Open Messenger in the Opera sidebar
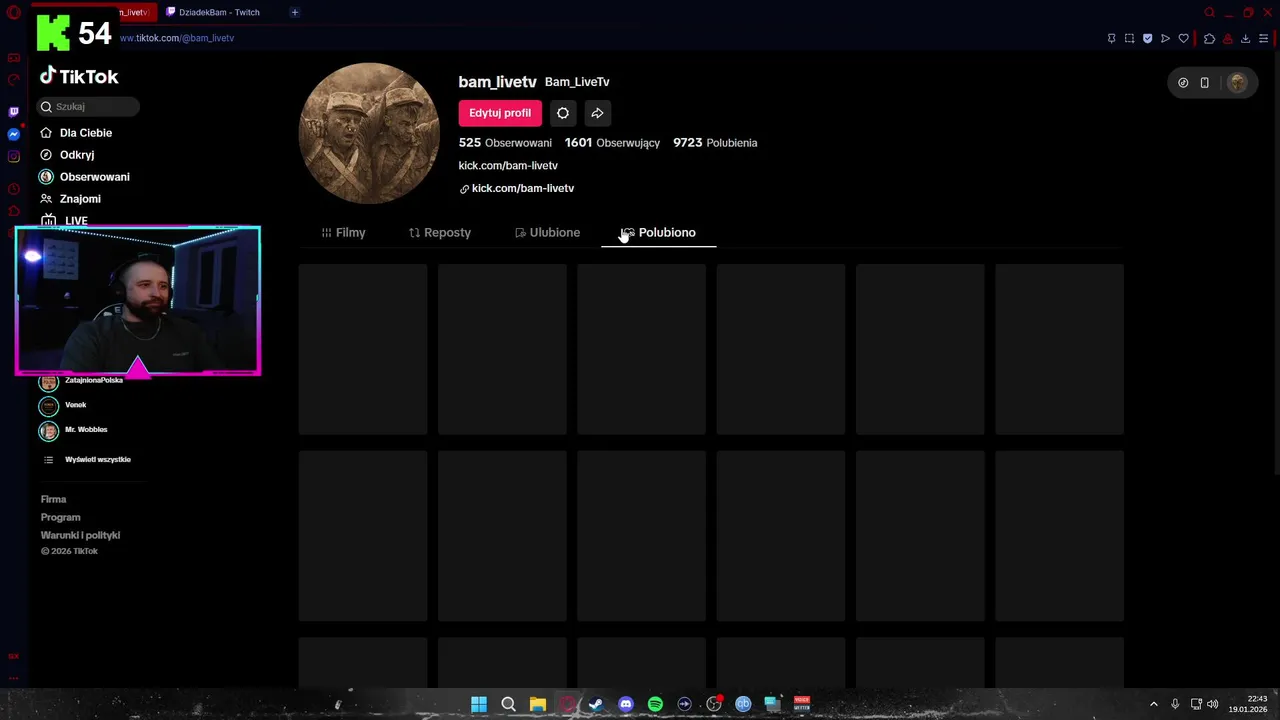The image size is (1280, 720). click(x=13, y=134)
